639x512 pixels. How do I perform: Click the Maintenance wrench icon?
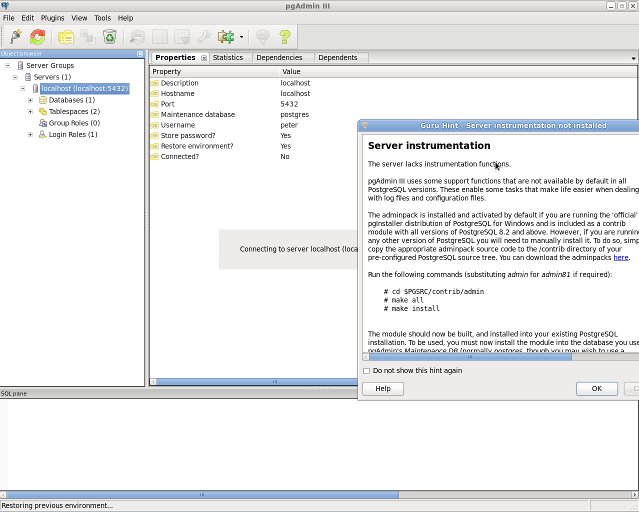pyautogui.click(x=204, y=37)
